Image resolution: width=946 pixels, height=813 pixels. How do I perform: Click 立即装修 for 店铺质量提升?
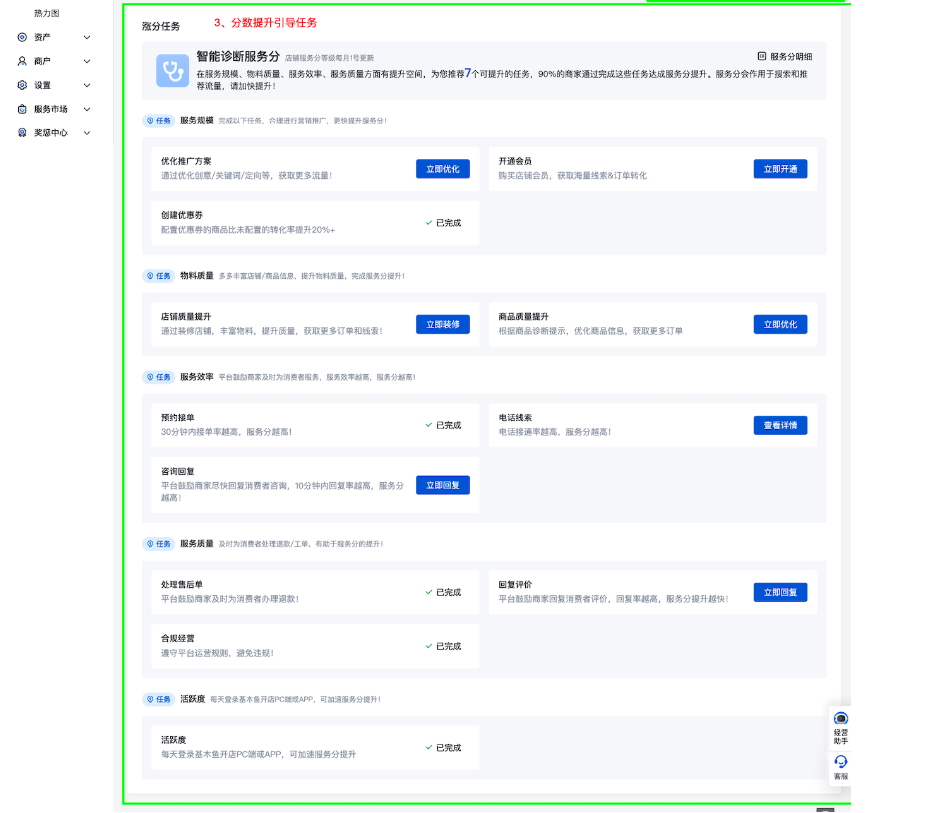coord(442,324)
